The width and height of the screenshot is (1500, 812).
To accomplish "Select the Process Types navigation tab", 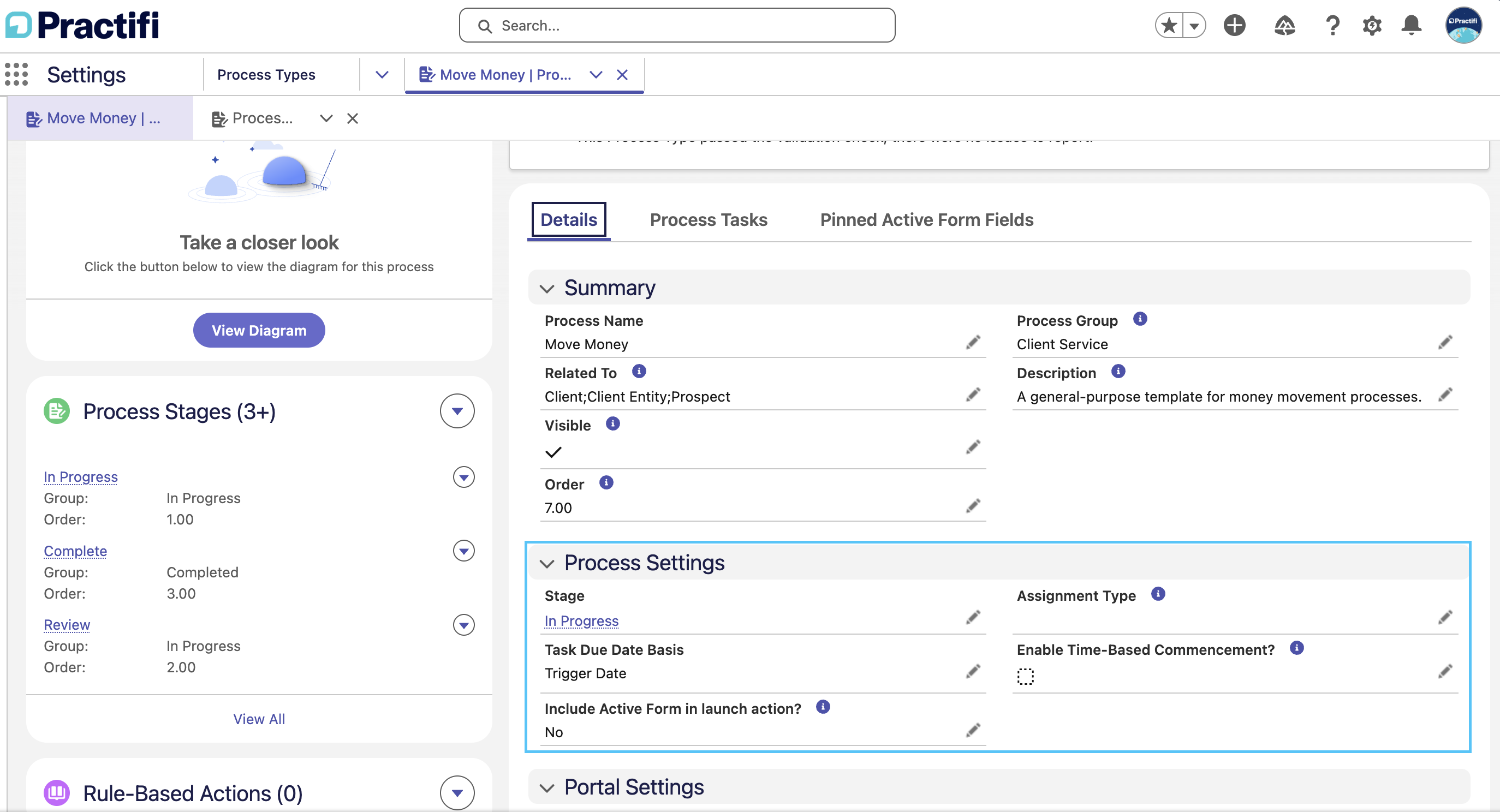I will point(266,75).
